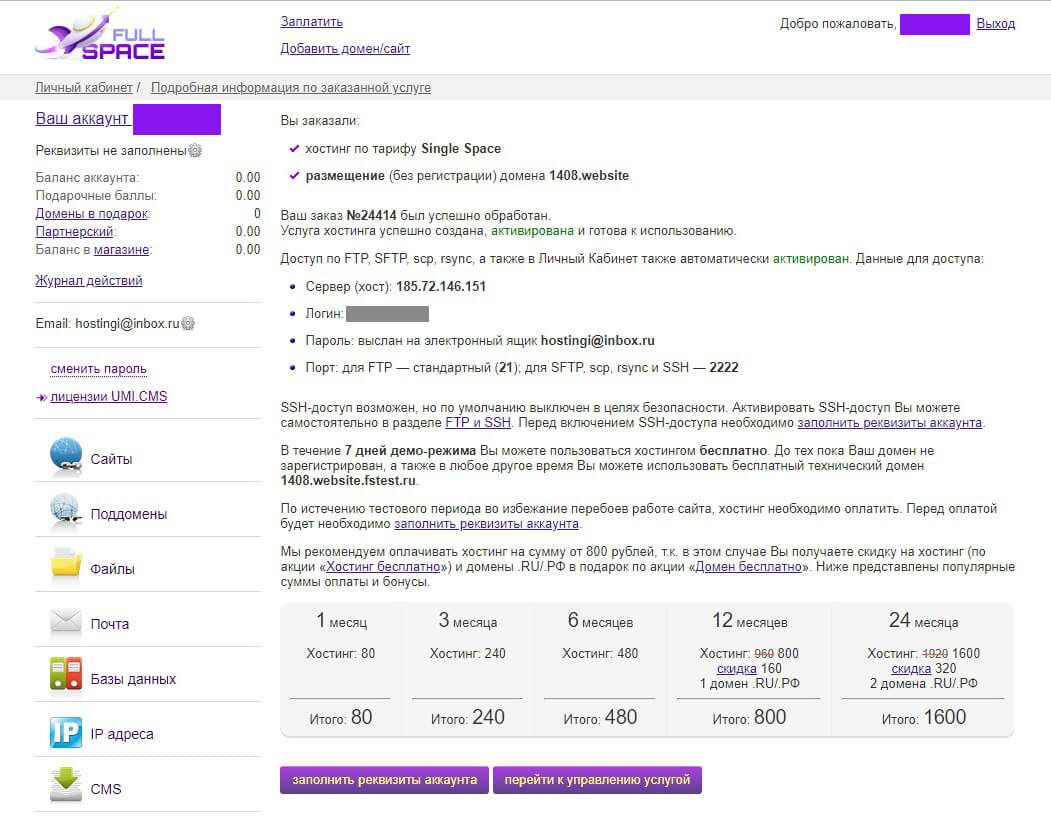Open Журнал действий link
1051x818 pixels.
(88, 280)
